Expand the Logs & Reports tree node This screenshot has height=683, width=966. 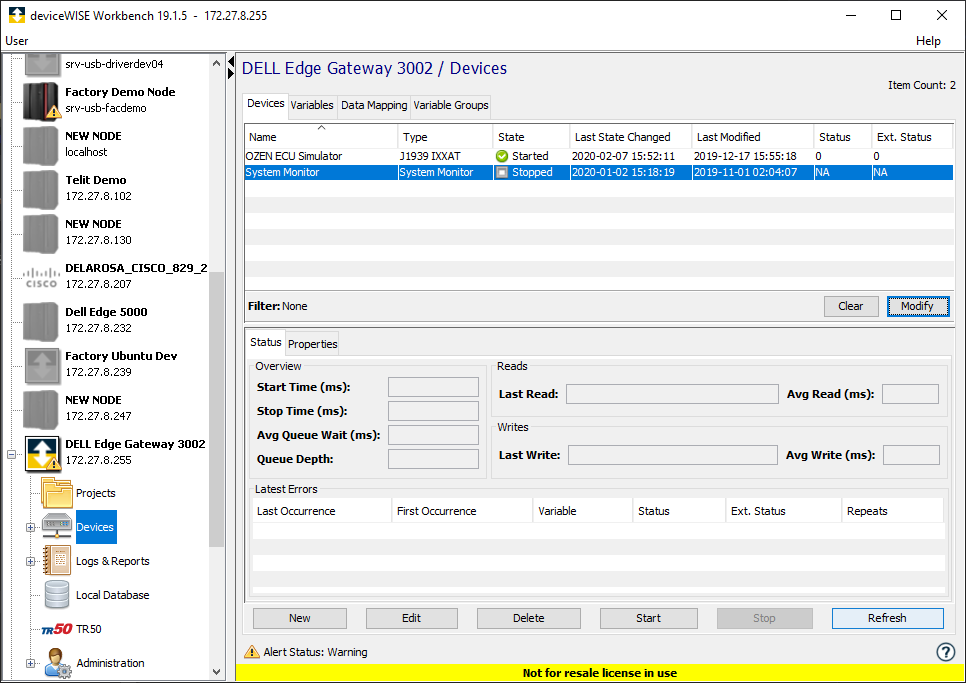(30, 561)
